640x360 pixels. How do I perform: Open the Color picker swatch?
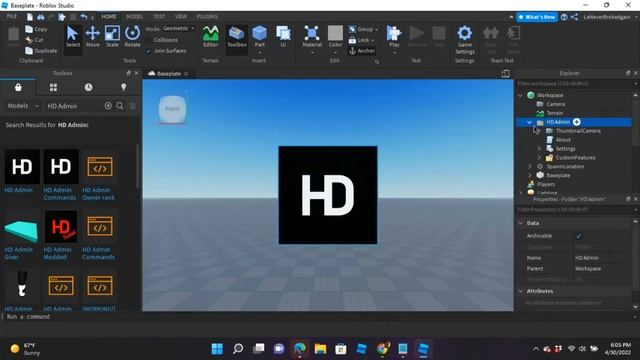[336, 33]
